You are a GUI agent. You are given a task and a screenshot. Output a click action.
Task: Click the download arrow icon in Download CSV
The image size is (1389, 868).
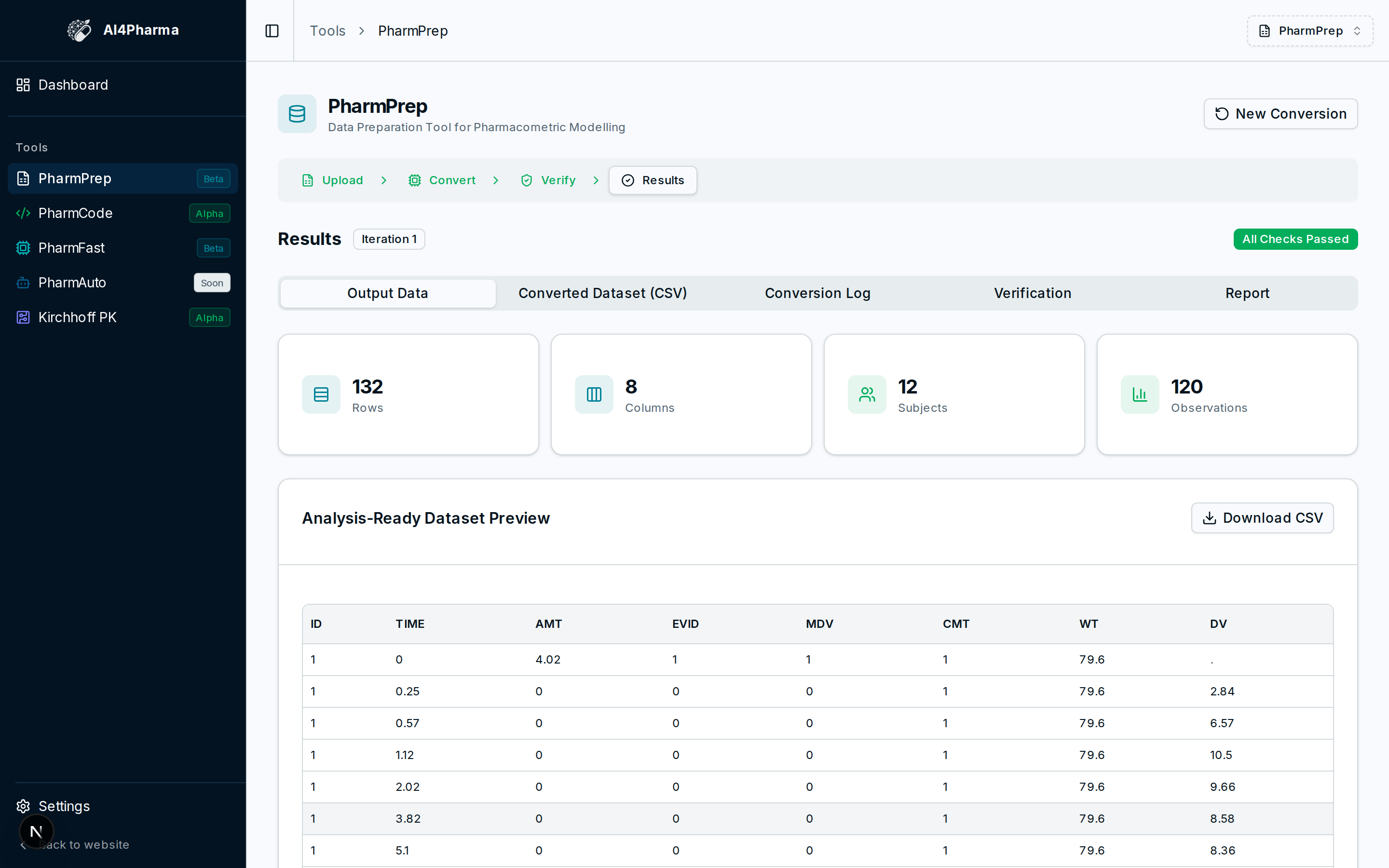(x=1210, y=518)
